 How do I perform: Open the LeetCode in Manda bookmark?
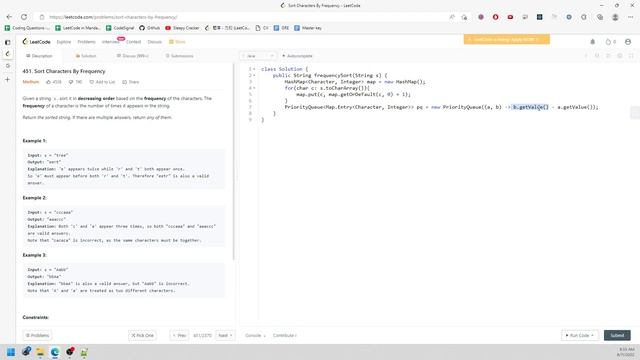(x=78, y=28)
